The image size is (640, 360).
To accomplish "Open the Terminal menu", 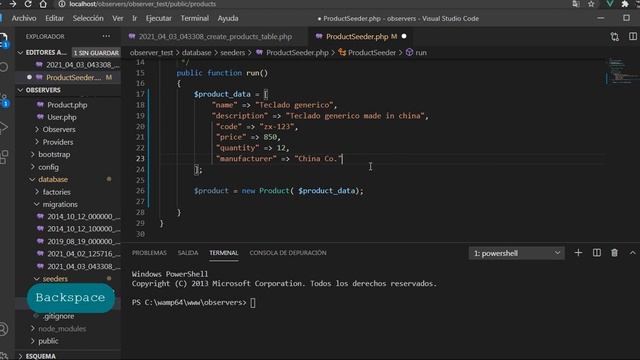I will pyautogui.click(x=195, y=18).
